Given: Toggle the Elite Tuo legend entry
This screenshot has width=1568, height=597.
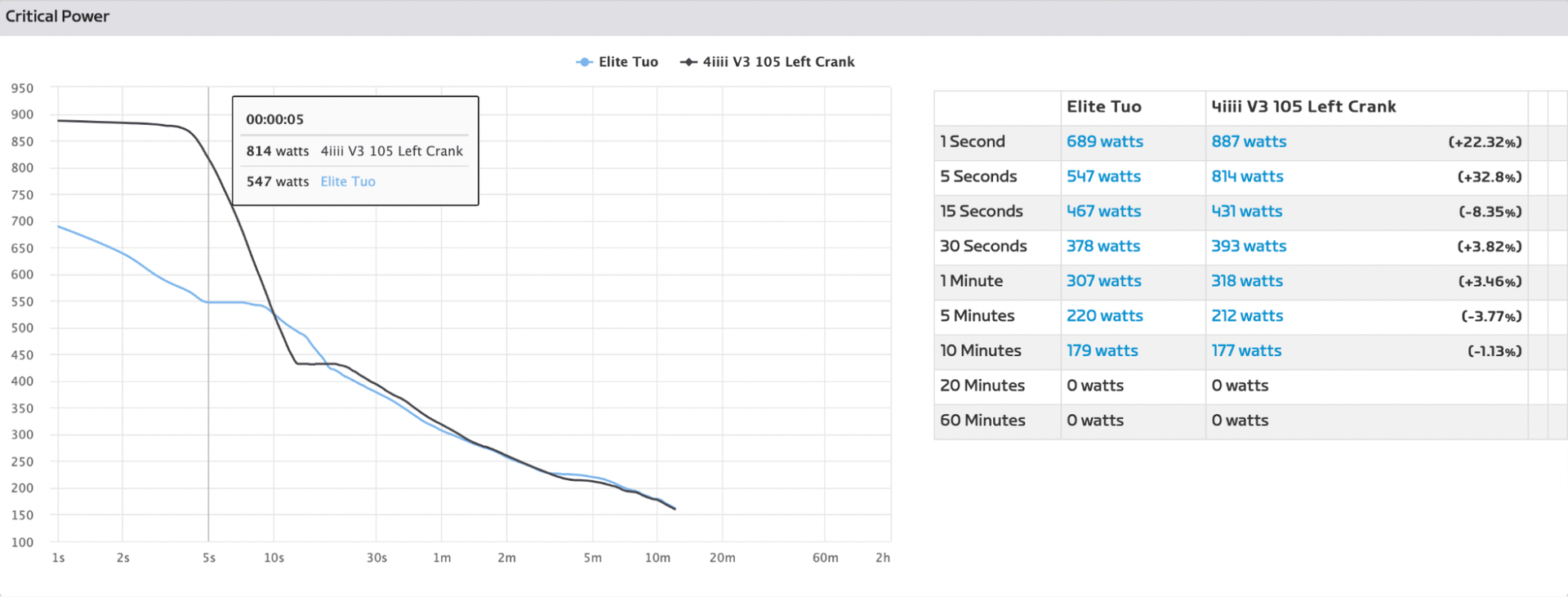Looking at the screenshot, I should pyautogui.click(x=617, y=62).
